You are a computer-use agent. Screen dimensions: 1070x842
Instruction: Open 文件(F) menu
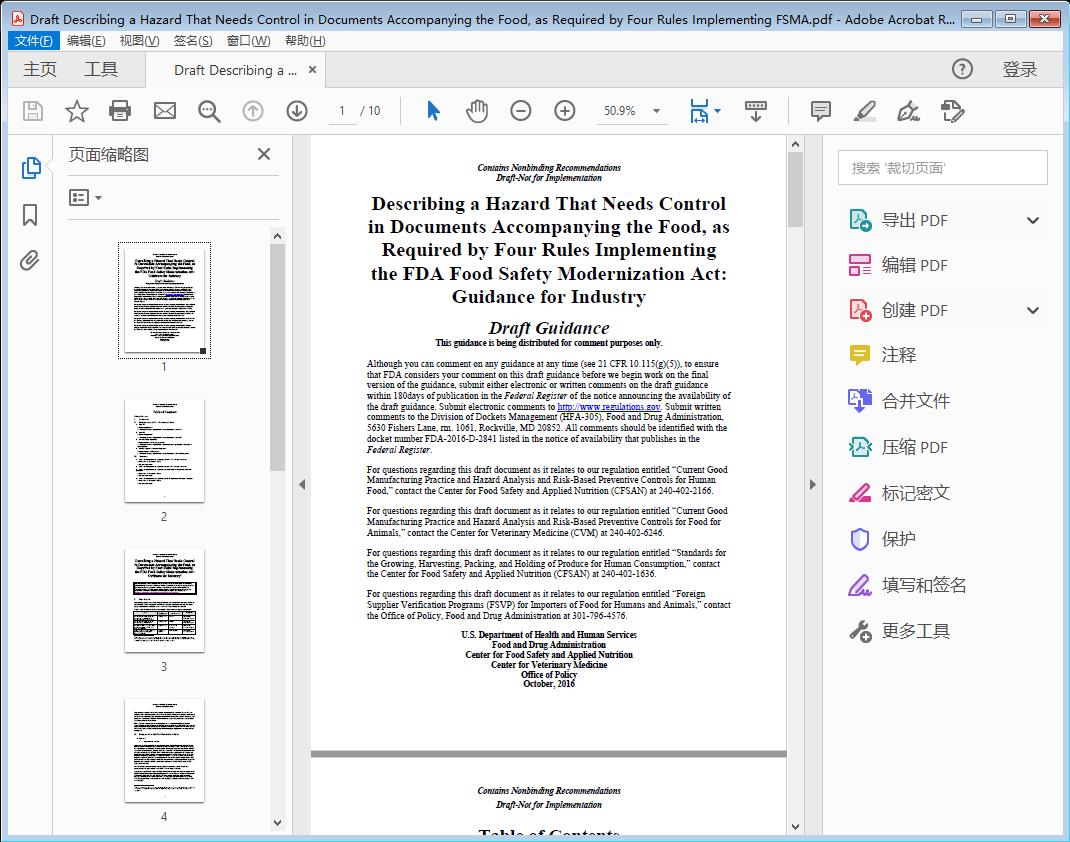(33, 41)
